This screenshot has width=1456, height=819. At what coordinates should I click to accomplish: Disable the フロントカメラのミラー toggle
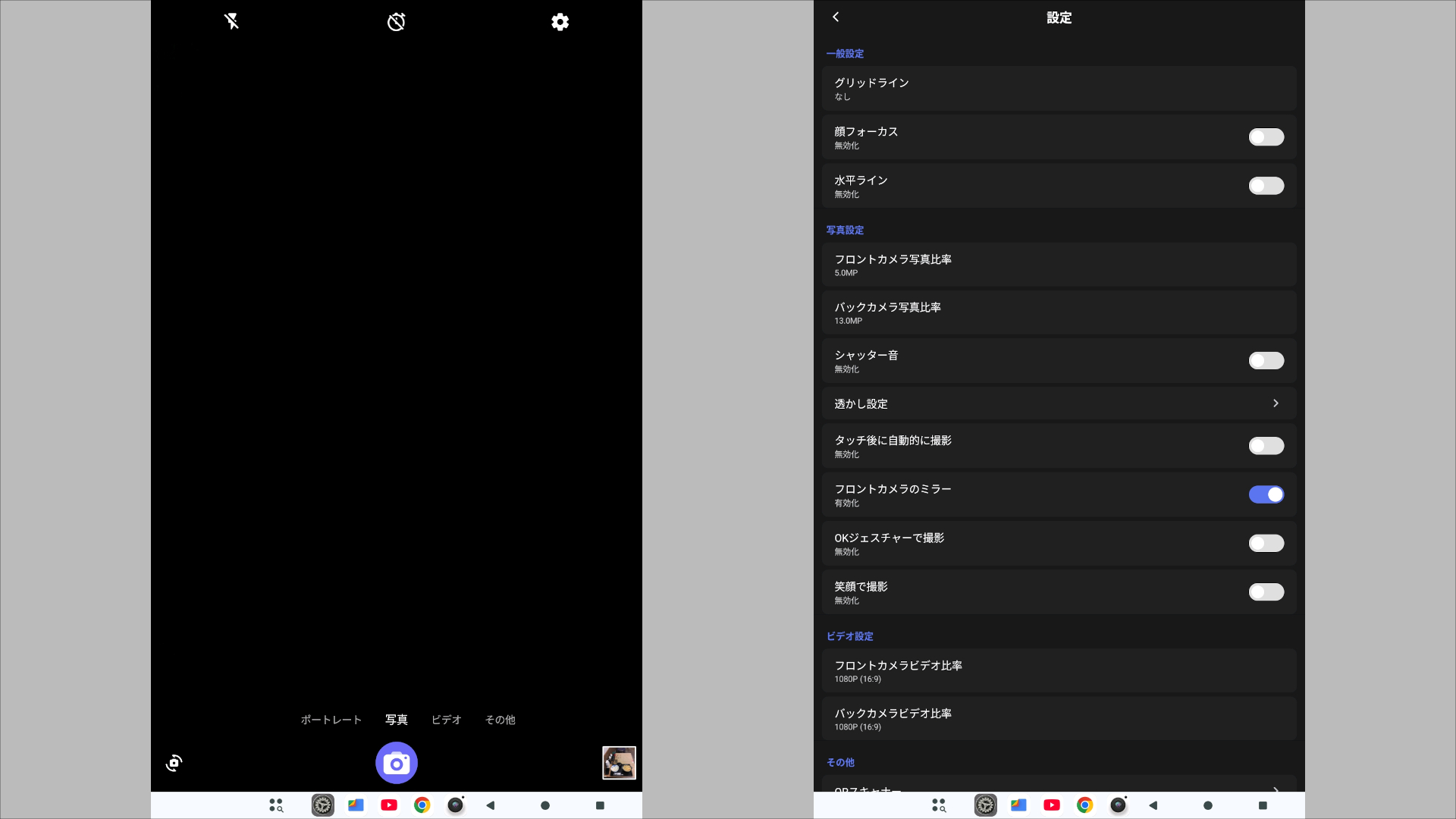tap(1266, 494)
